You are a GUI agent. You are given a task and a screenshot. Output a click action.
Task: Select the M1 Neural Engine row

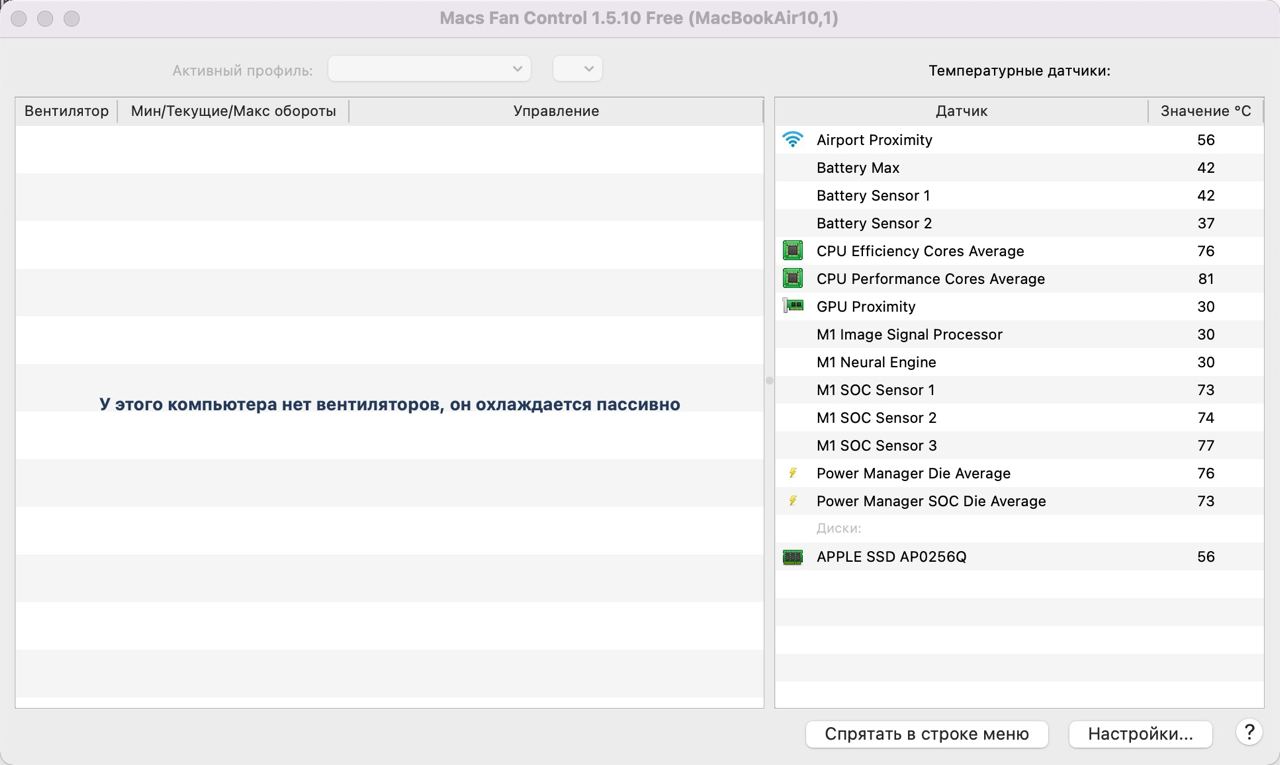point(1019,362)
